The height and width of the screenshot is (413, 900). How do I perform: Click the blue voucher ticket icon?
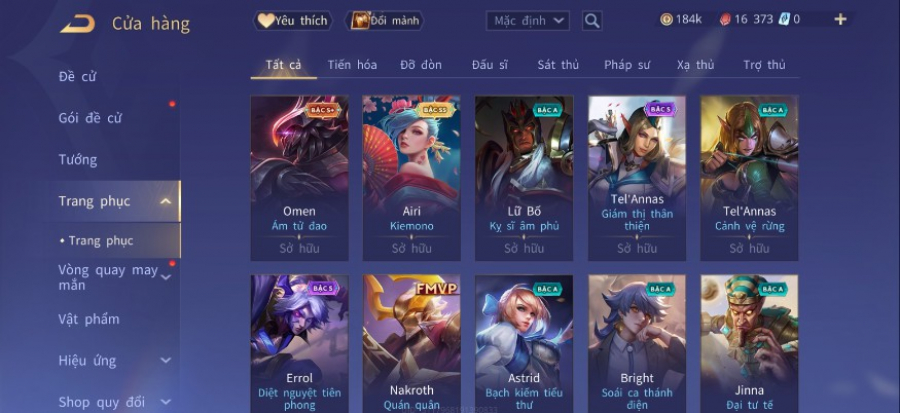click(x=784, y=20)
